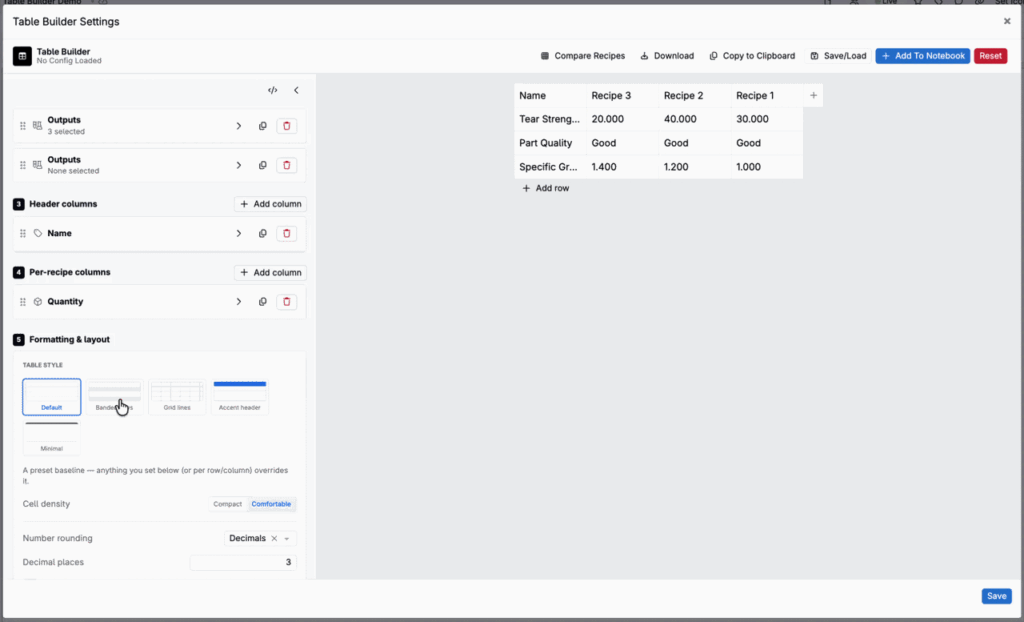Select the Default table style
The image size is (1024, 622).
(x=52, y=397)
